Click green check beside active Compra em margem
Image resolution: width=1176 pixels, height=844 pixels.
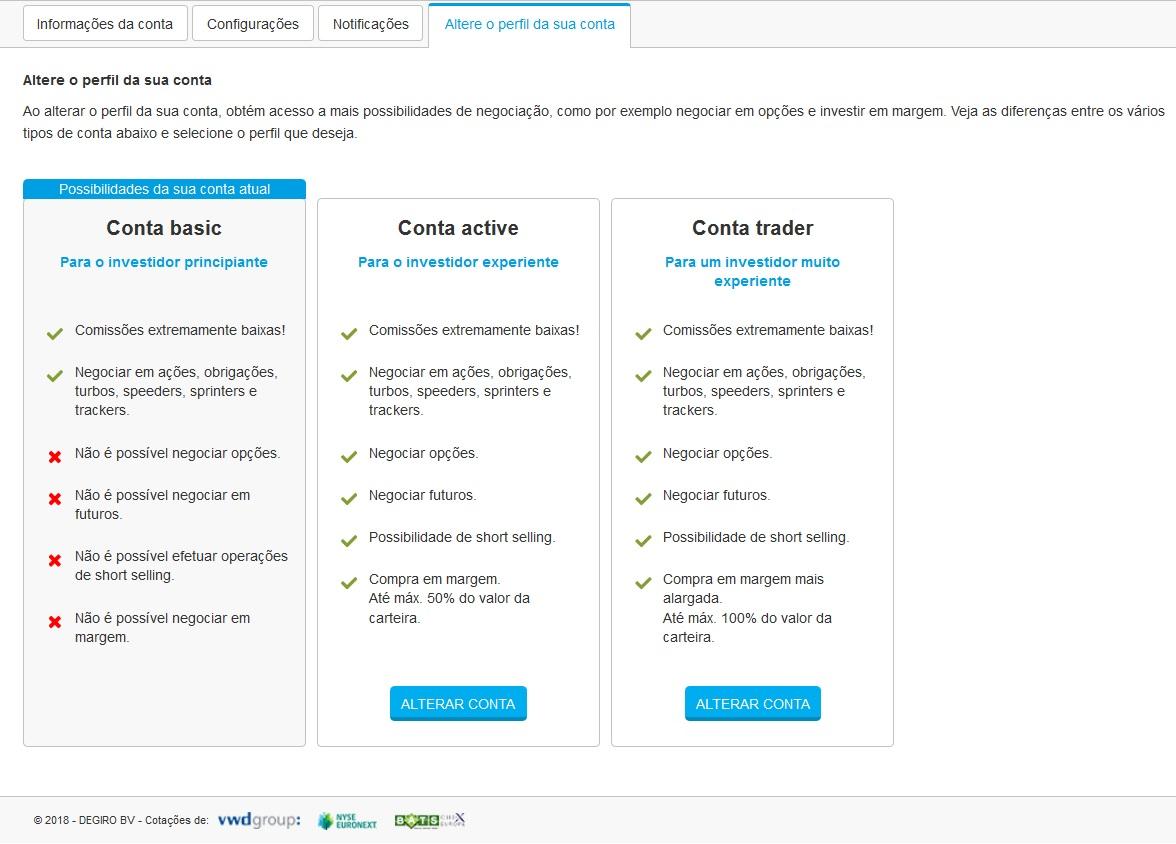[349, 583]
